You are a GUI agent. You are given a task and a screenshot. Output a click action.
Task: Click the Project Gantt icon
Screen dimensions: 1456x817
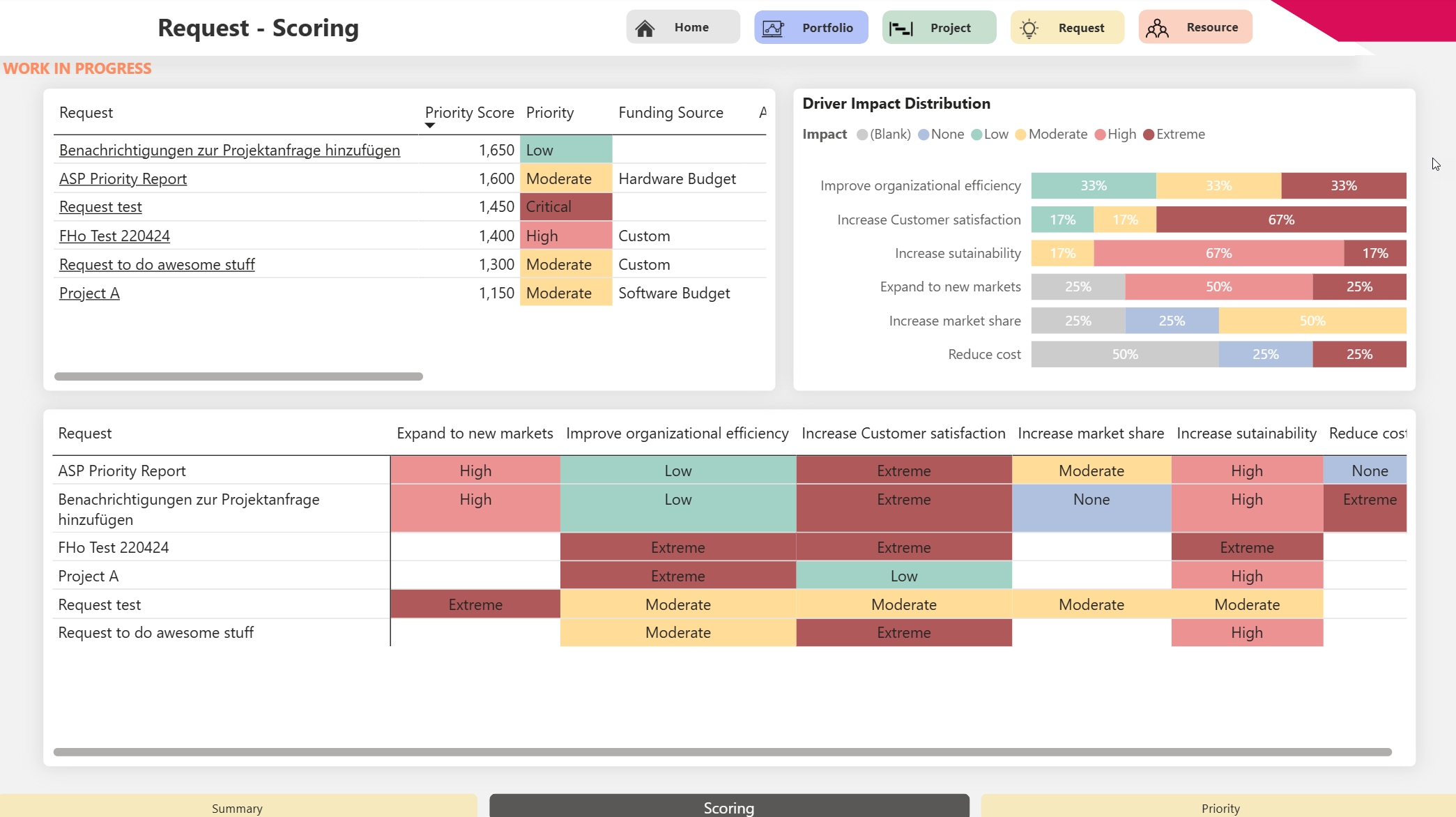901,28
